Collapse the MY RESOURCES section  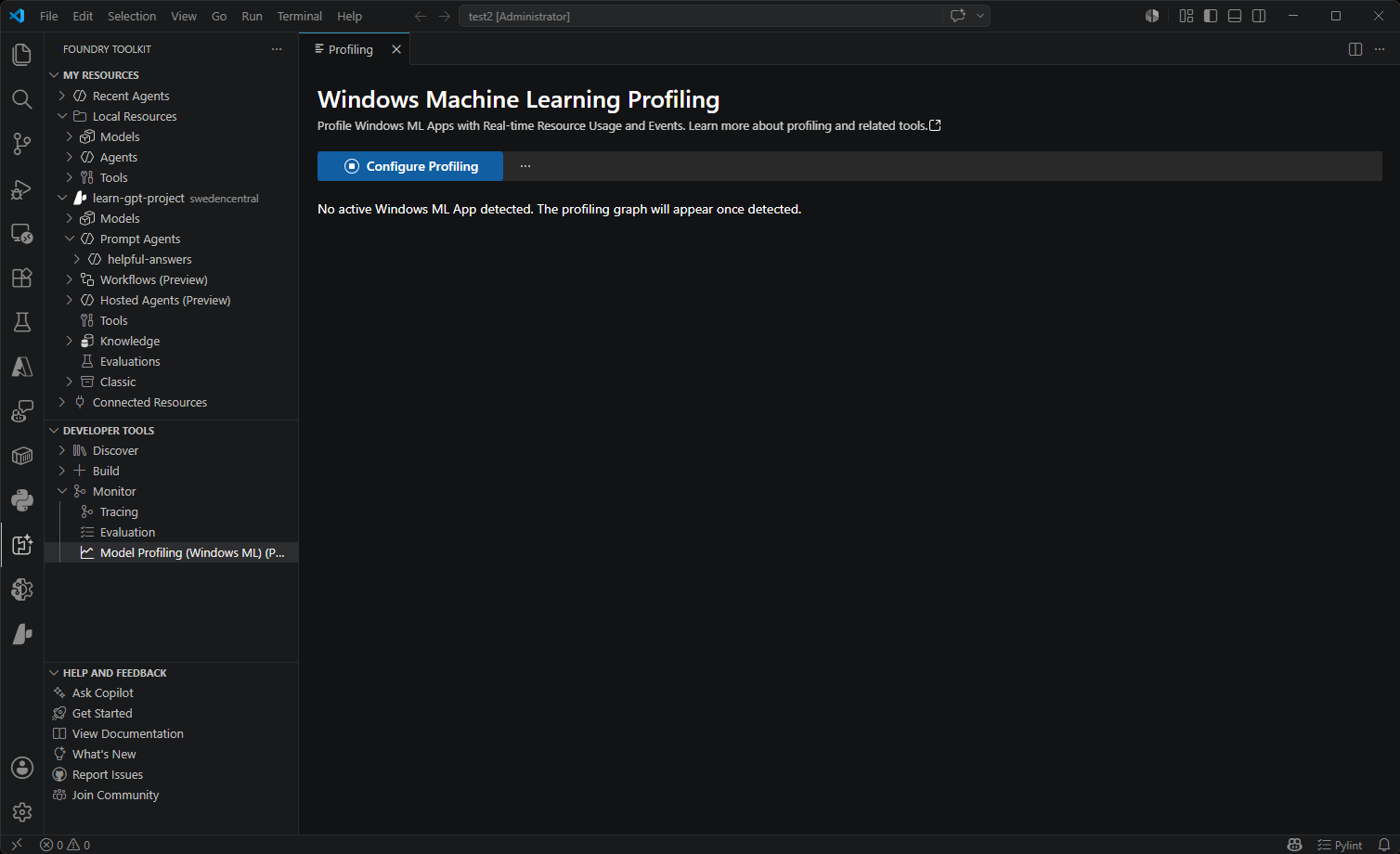(54, 75)
